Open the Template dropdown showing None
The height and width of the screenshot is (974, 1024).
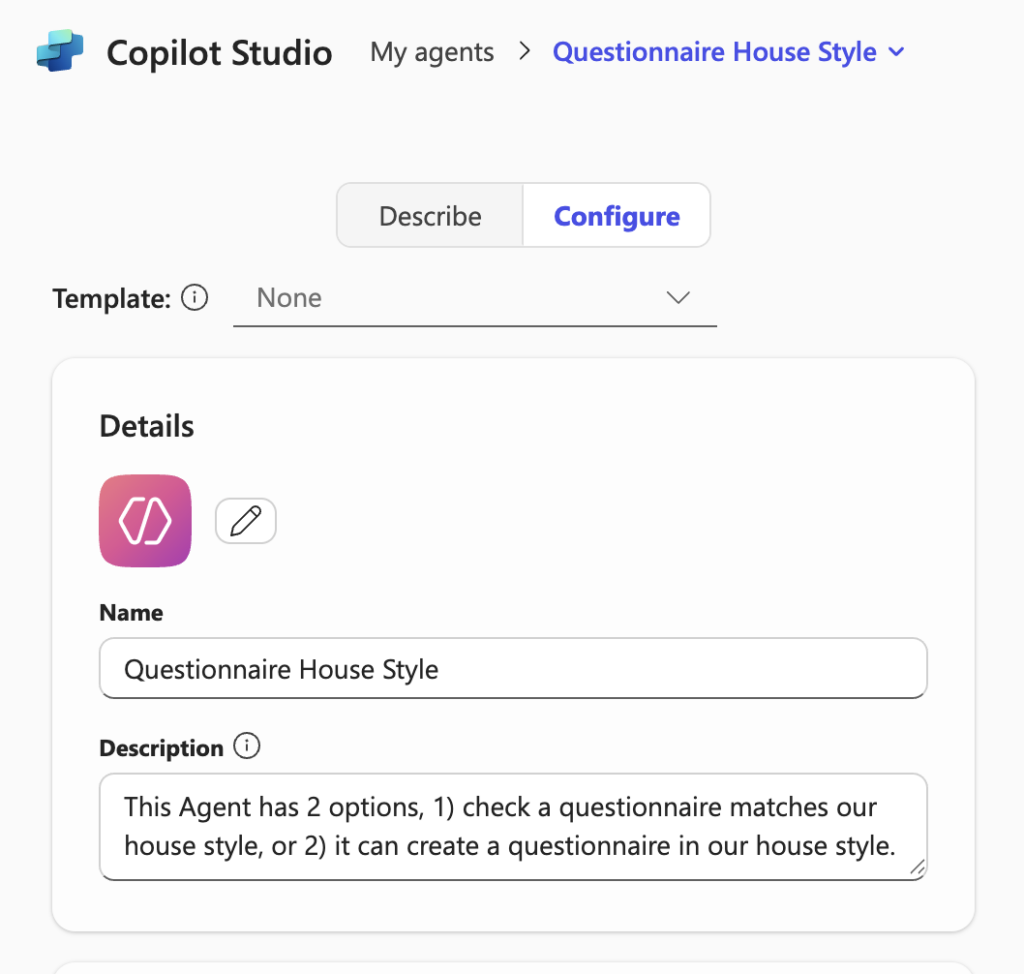coord(475,299)
